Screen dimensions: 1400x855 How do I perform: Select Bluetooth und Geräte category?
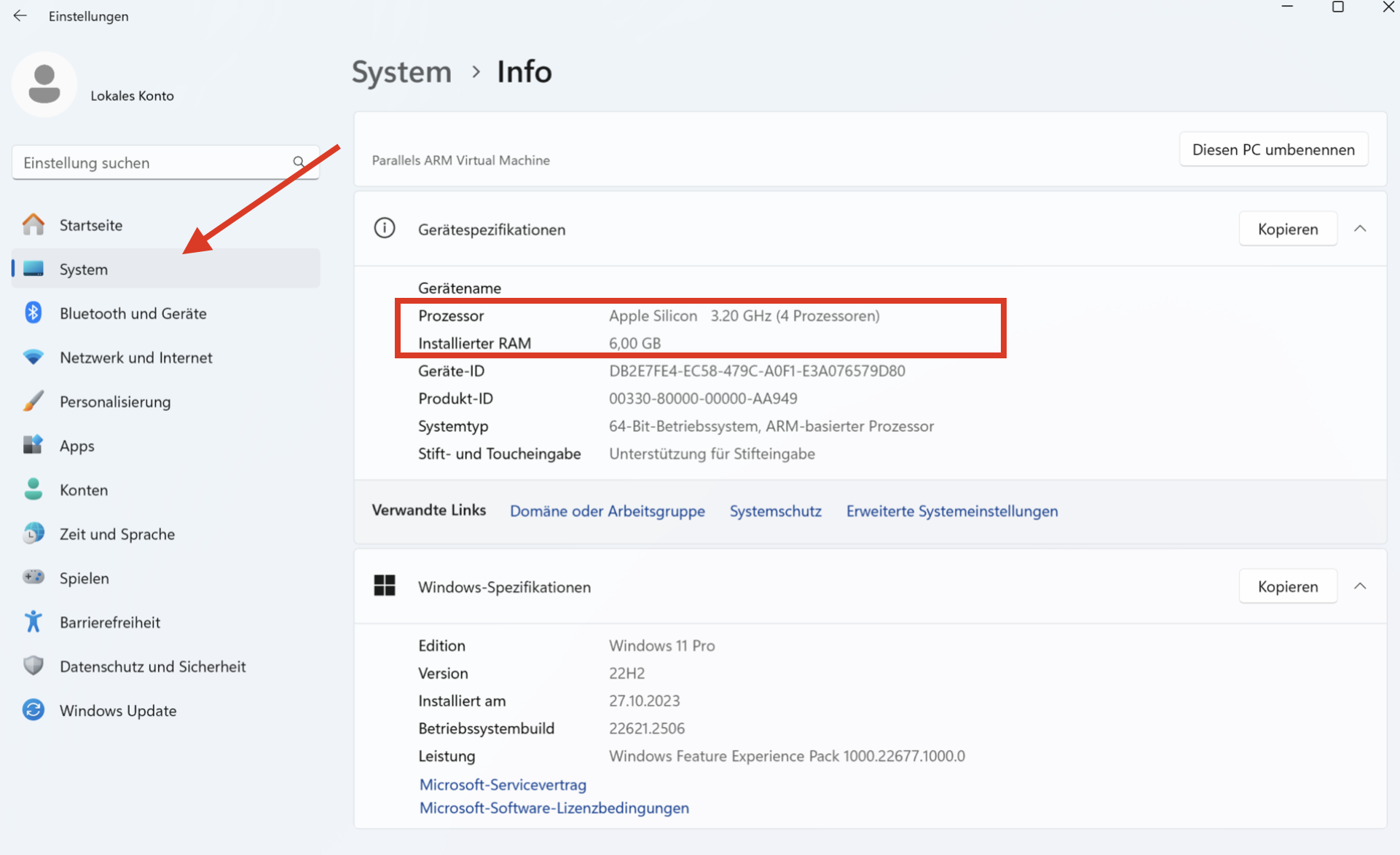pyautogui.click(x=165, y=312)
